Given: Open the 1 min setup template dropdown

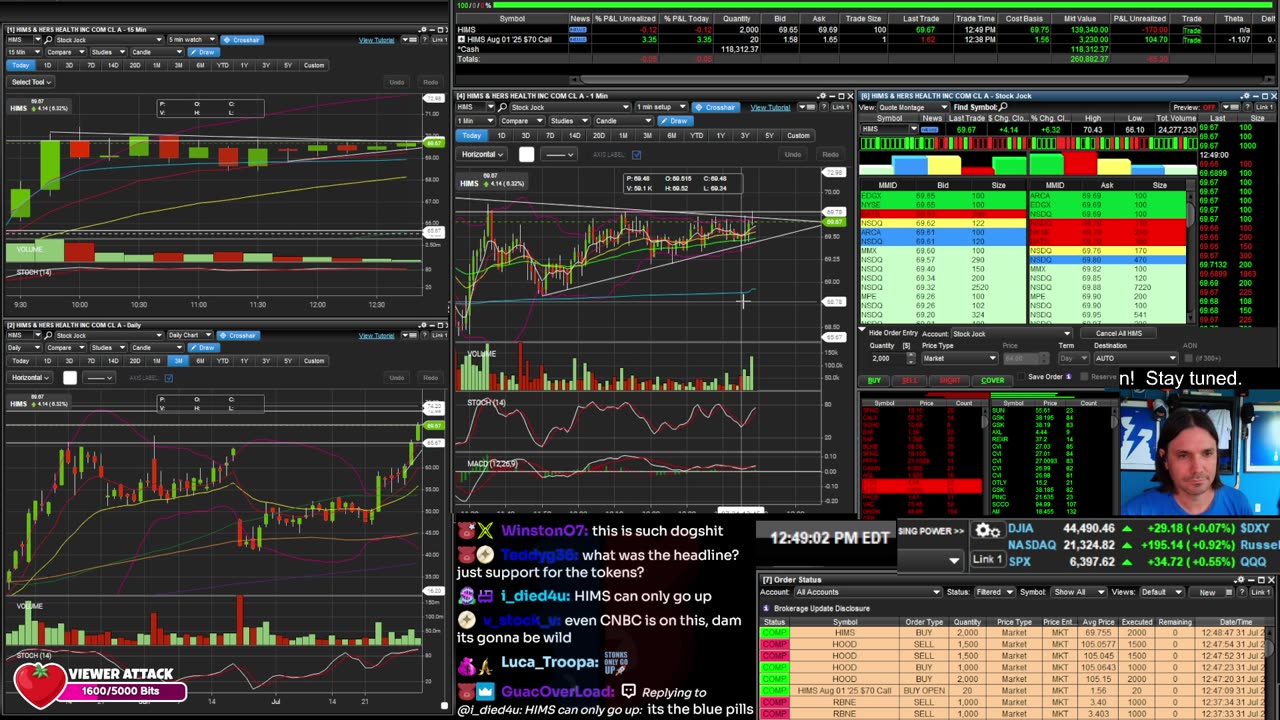Looking at the screenshot, I should click(661, 107).
